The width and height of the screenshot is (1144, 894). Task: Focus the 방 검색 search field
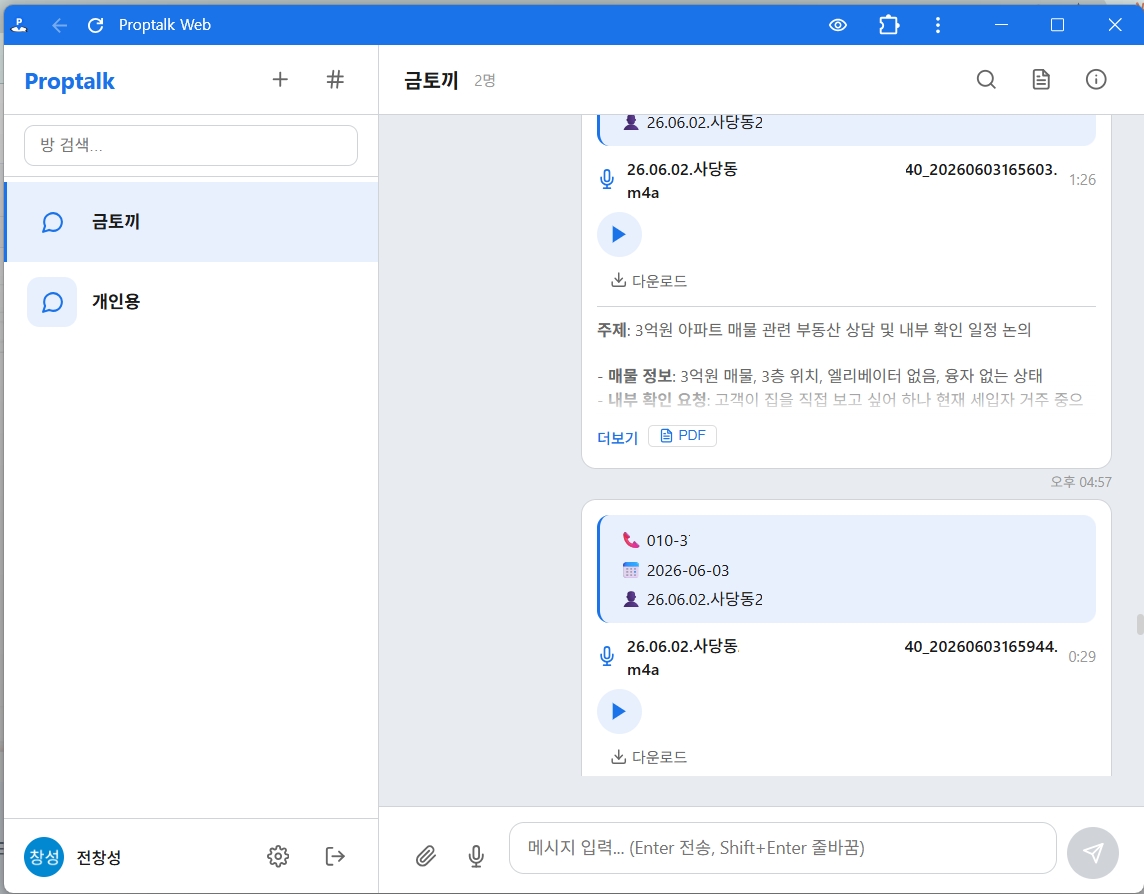(191, 145)
